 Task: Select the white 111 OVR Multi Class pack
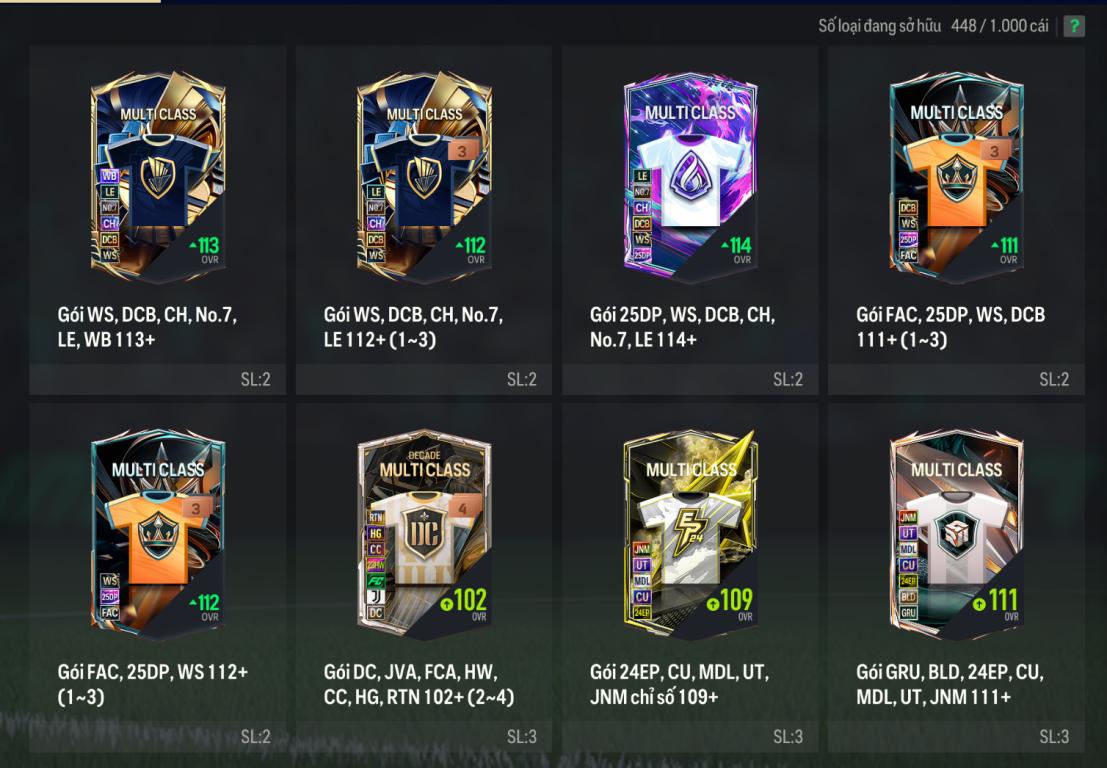tap(957, 534)
